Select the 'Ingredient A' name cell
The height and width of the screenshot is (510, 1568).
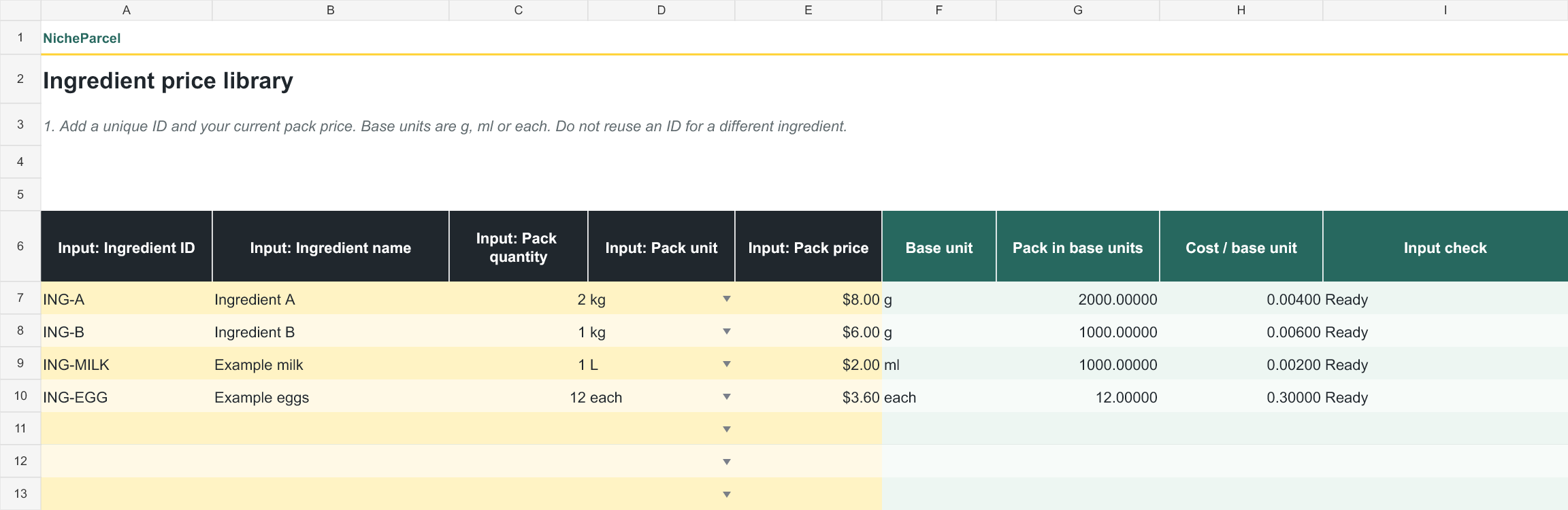pyautogui.click(x=331, y=298)
